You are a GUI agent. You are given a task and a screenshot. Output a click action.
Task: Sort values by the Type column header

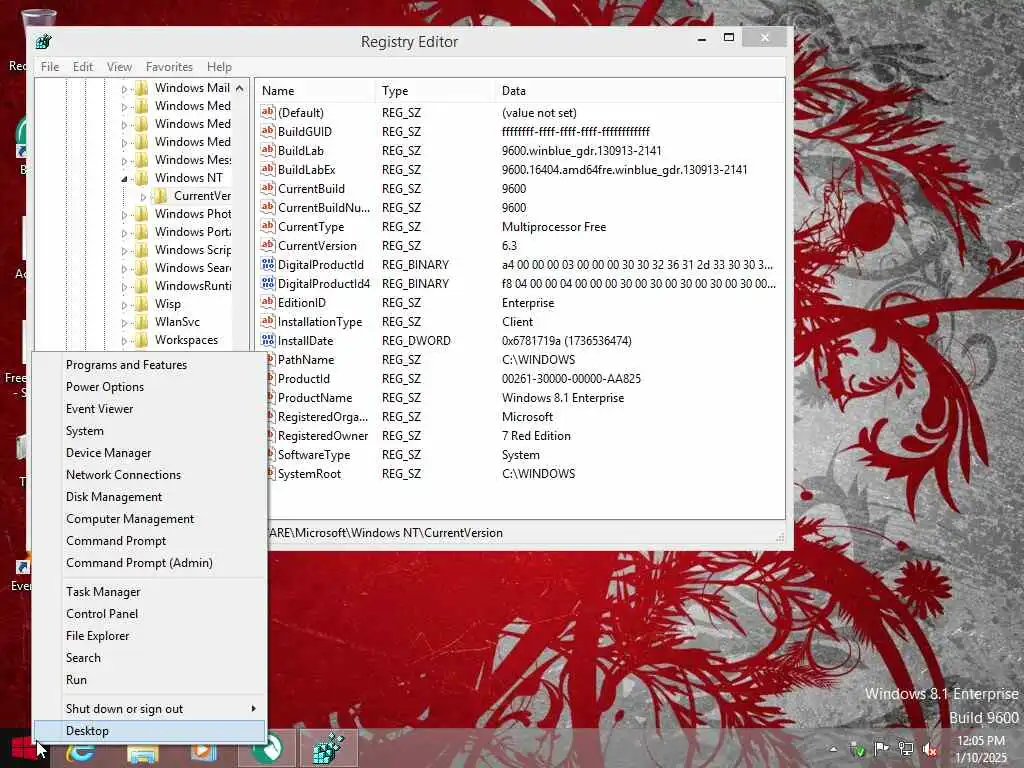pos(434,91)
